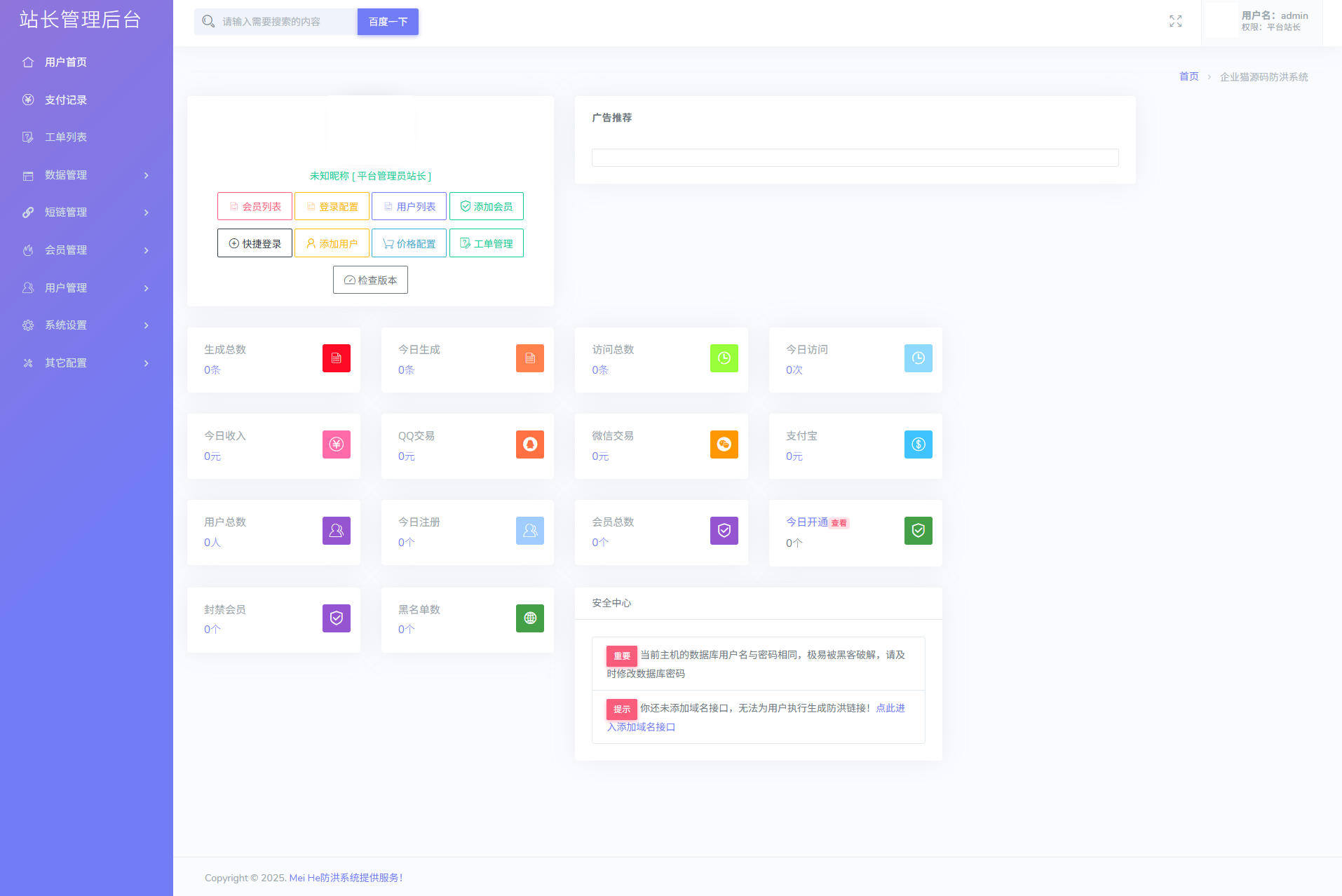Click the home icon beside 用户首页
Screen dimensions: 1342x896
[x=28, y=62]
